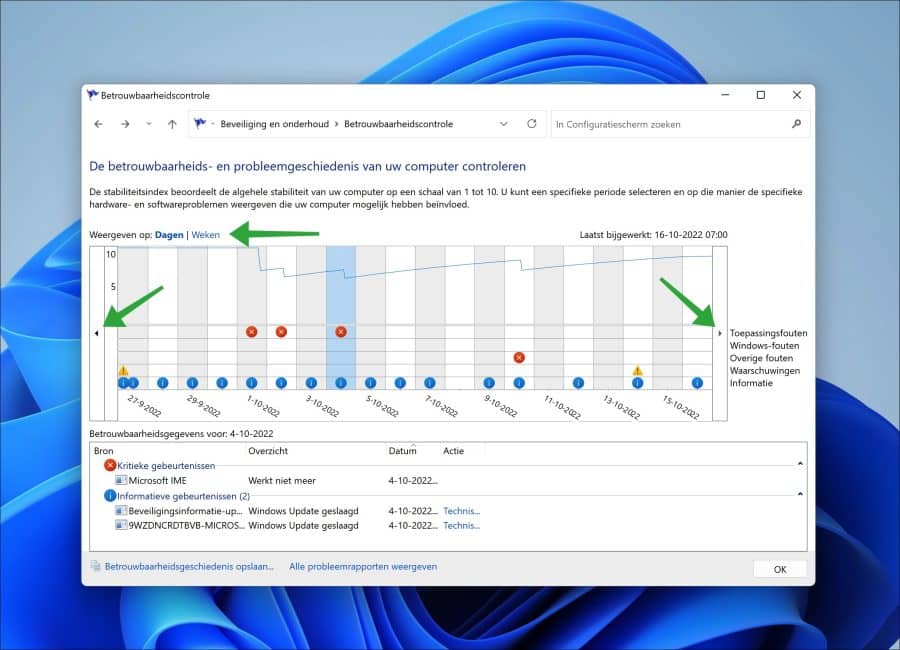Click the application failure icon in the highlighted 4-10-2022 column
This screenshot has height=650, width=900.
[341, 332]
